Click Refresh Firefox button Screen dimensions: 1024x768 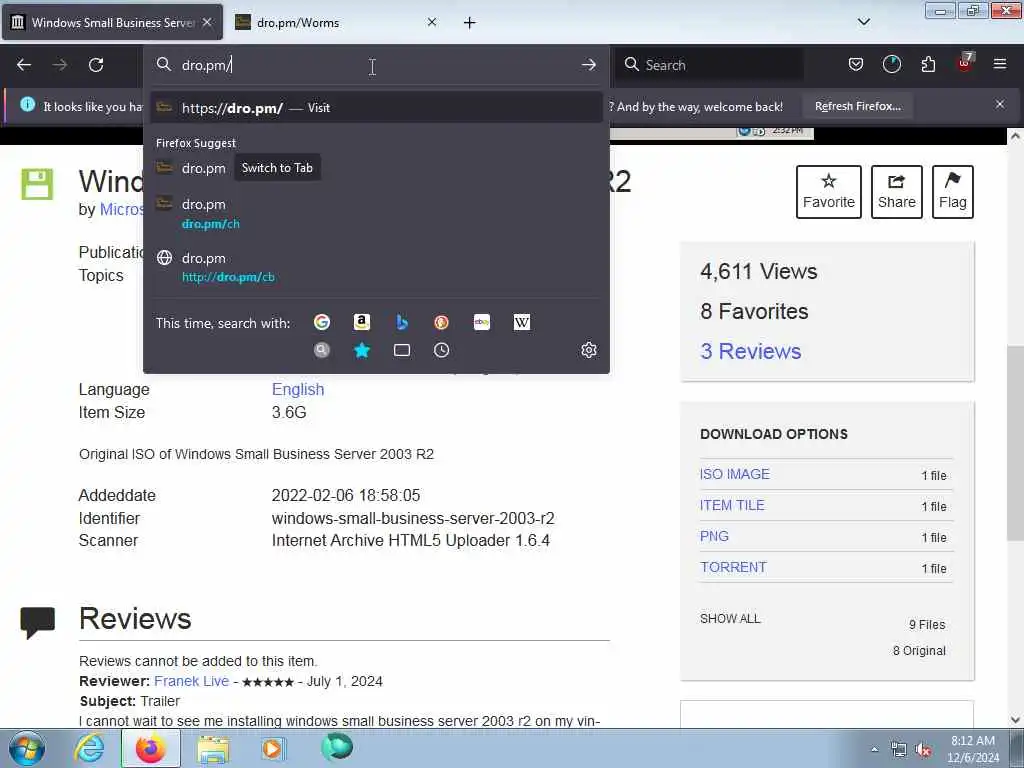[857, 106]
